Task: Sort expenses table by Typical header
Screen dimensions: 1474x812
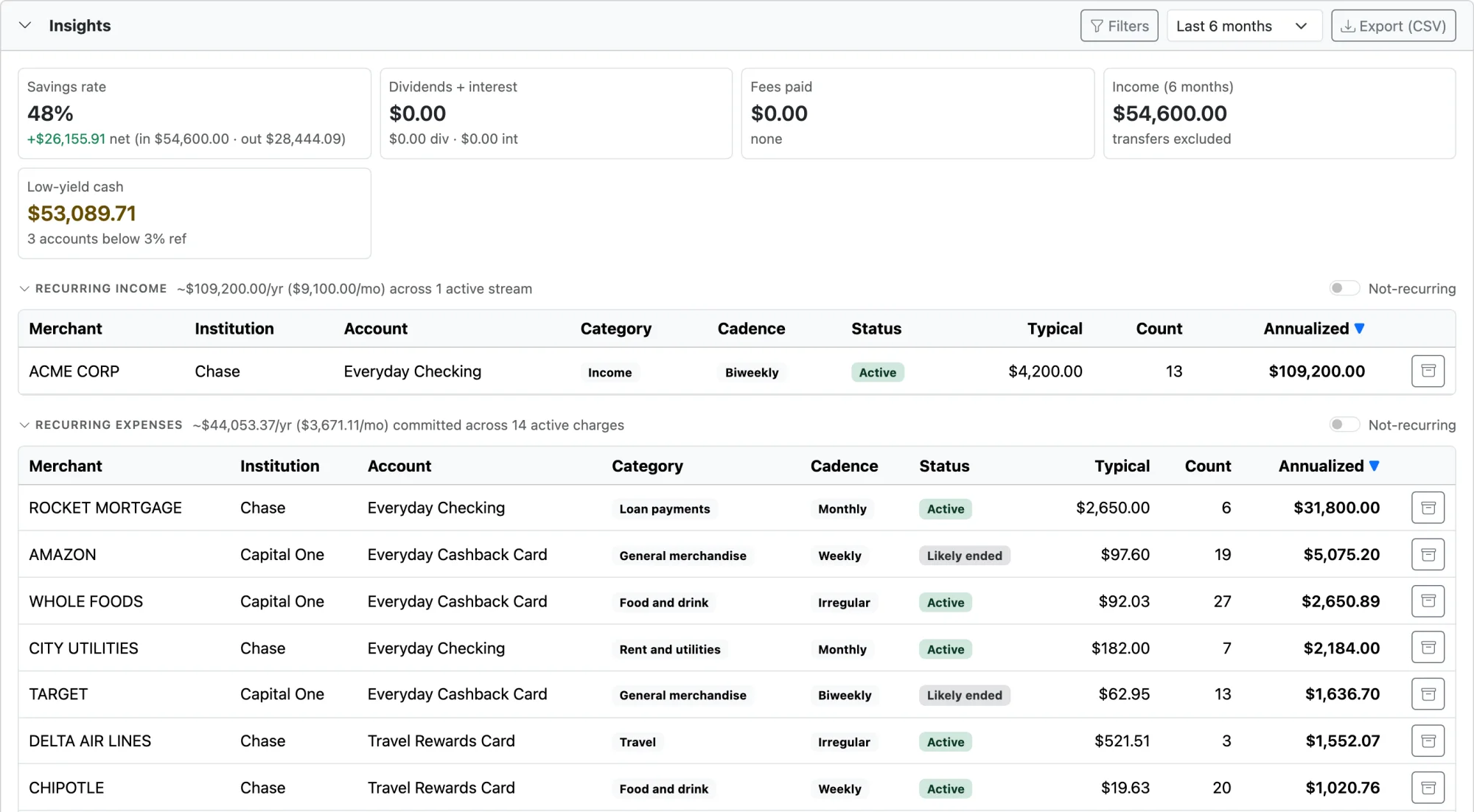Action: pyautogui.click(x=1122, y=466)
